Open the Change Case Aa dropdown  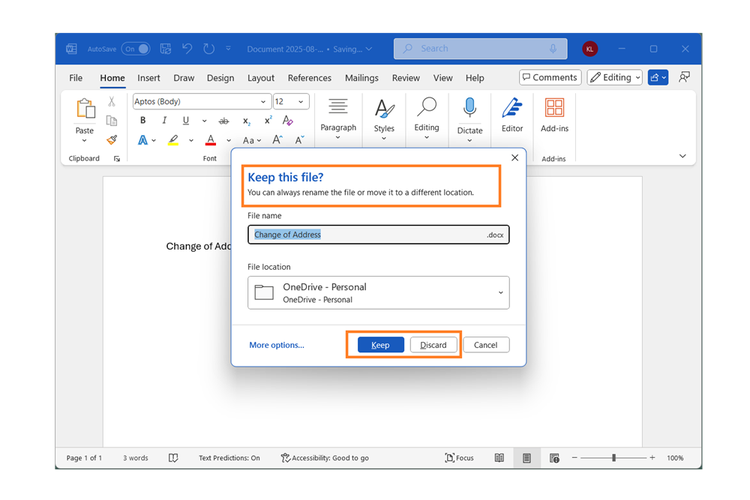[252, 140]
